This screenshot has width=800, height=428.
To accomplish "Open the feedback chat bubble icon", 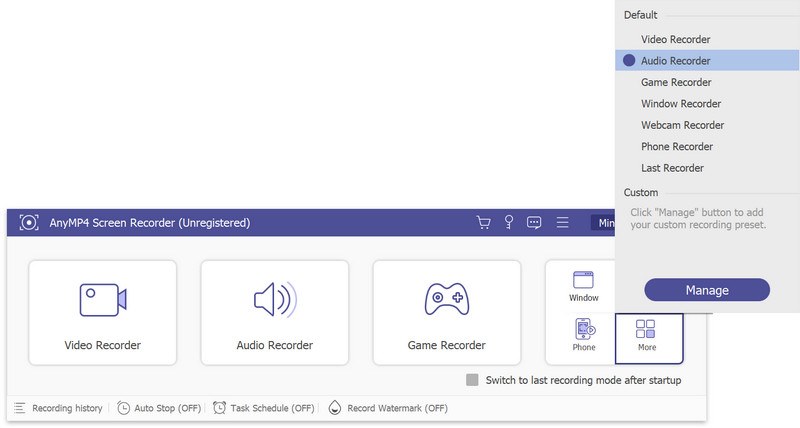I will pos(534,222).
